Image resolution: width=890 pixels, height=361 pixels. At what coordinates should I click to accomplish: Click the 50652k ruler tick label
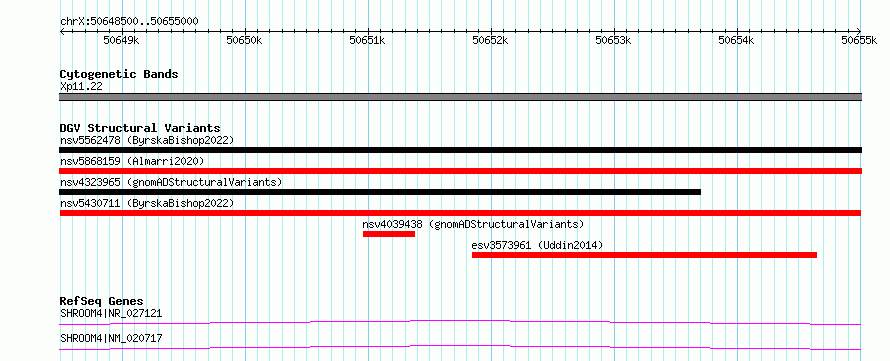click(x=490, y=40)
